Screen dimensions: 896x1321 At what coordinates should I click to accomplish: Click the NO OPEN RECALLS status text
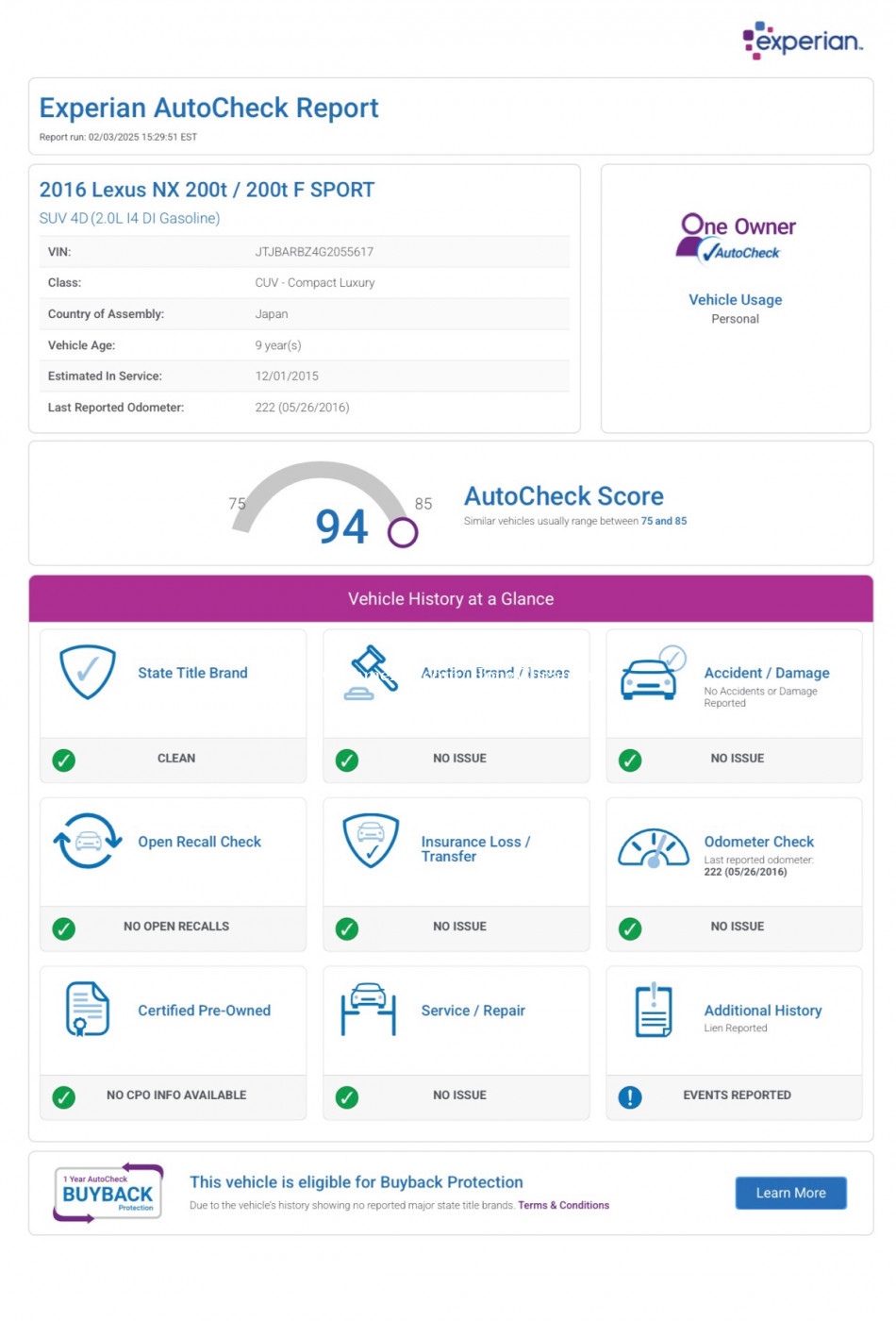176,928
